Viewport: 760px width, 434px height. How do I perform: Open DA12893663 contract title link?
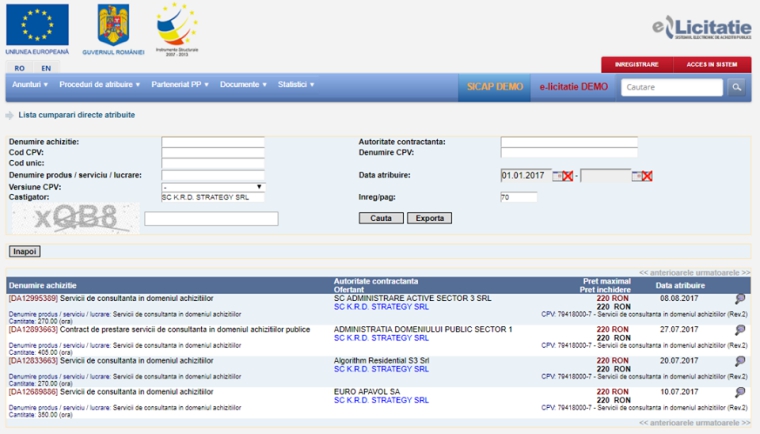(x=185, y=329)
